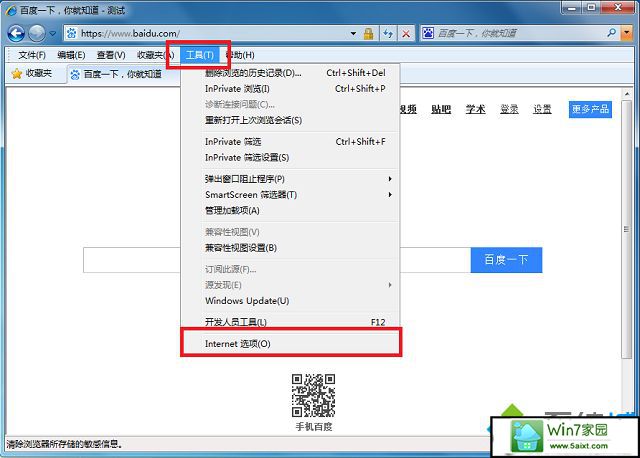Click the search box in the toolbar
Image resolution: width=640 pixels, height=458 pixels.
pyautogui.click(x=520, y=33)
